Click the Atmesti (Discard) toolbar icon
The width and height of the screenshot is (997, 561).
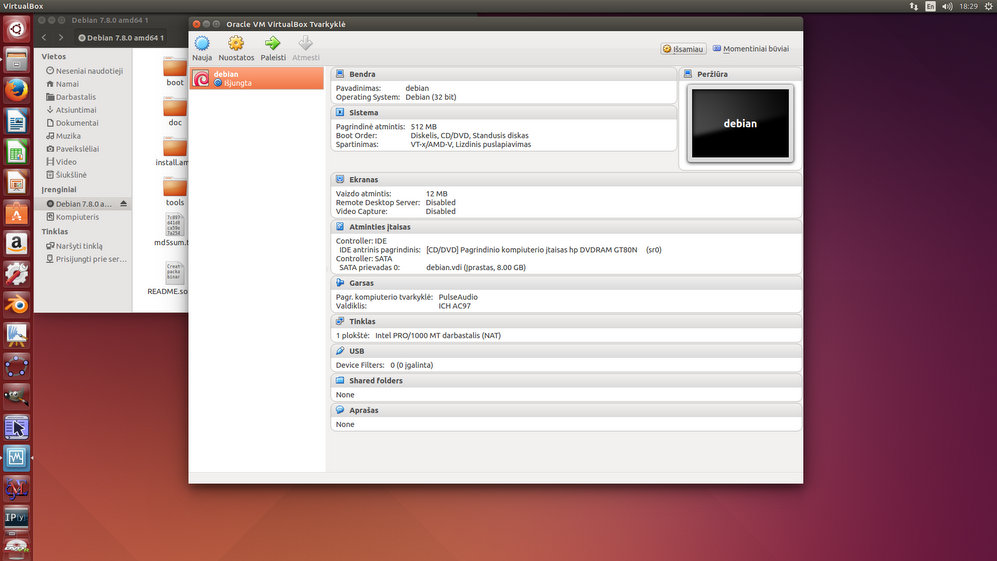click(x=306, y=44)
